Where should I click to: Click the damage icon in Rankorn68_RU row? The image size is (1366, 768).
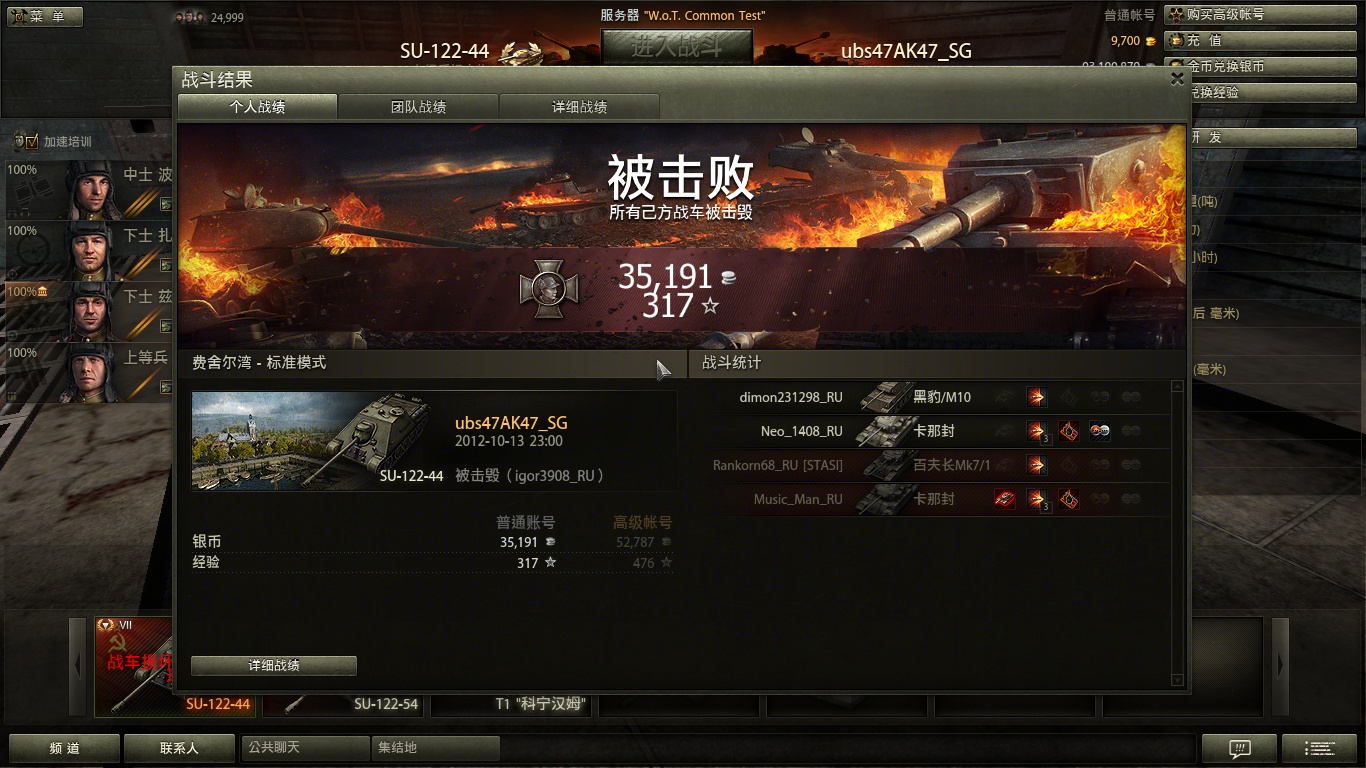click(1037, 465)
